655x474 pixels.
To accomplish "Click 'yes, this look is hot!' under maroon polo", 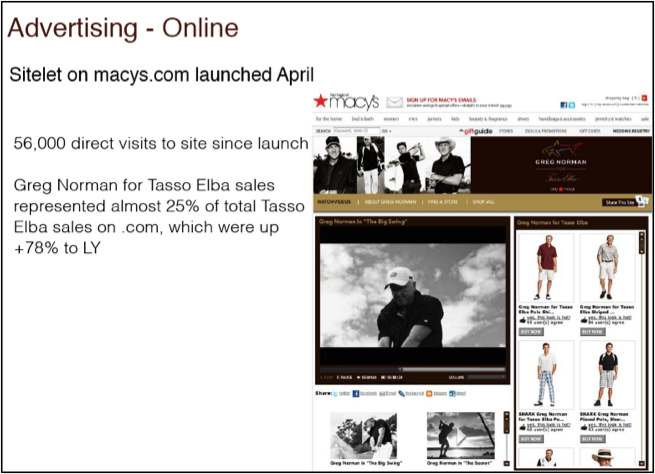I will pyautogui.click(x=548, y=318).
